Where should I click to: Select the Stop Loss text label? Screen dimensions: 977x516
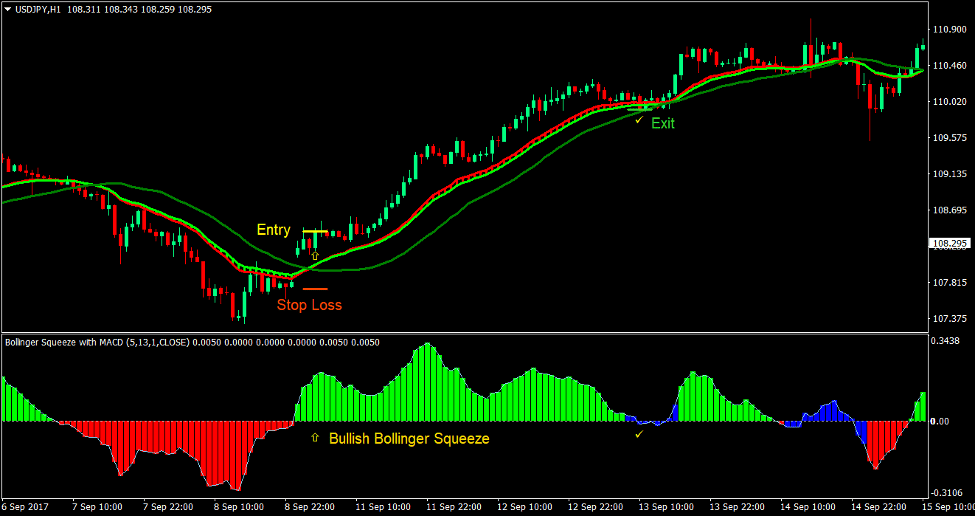[309, 305]
